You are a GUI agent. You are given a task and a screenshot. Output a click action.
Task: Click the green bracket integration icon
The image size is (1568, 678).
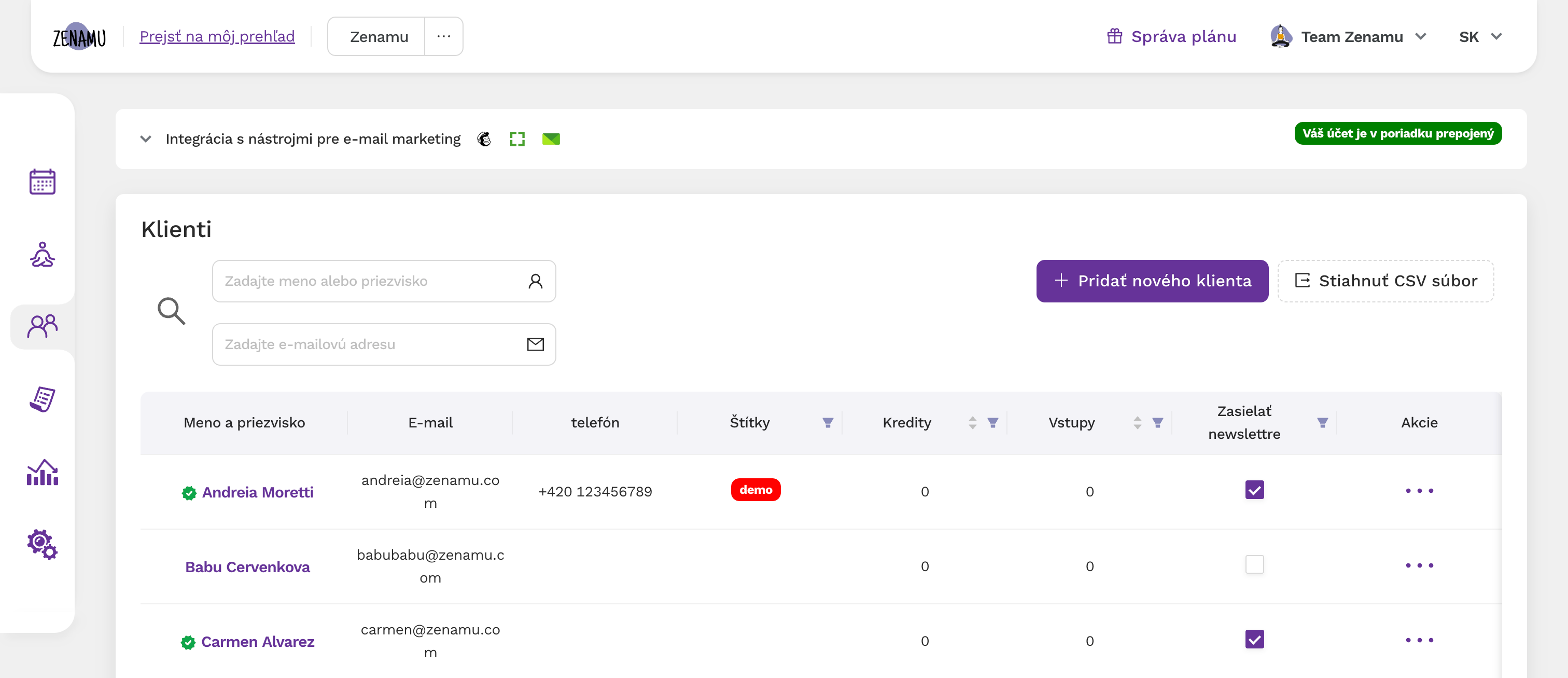[x=517, y=139]
